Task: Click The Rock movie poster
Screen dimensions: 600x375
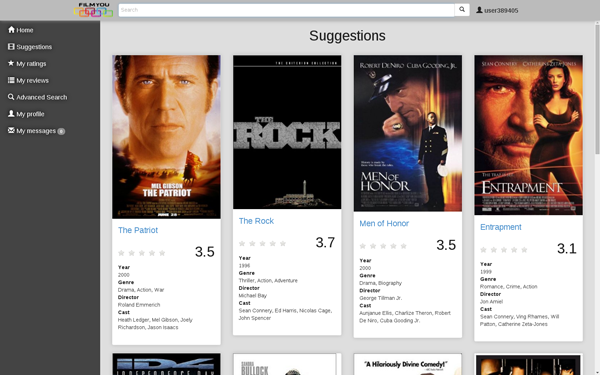Action: 287,132
